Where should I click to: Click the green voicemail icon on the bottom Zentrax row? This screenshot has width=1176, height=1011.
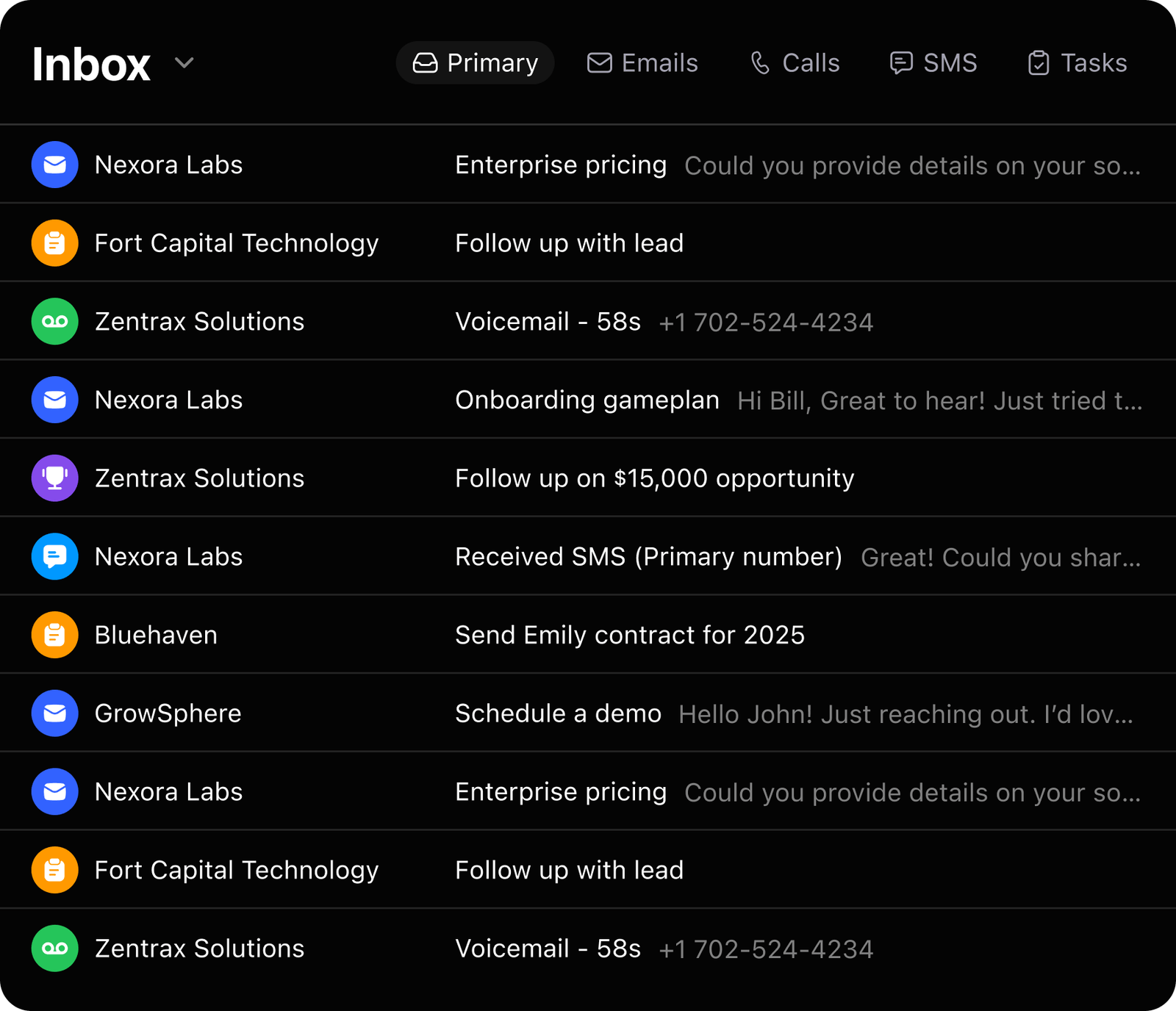[x=54, y=948]
